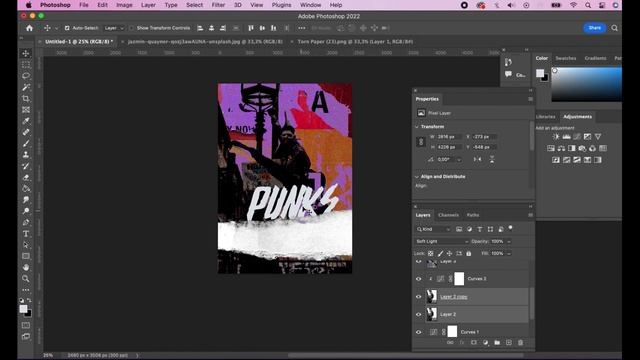640x360 pixels.
Task: Create a new layer icon
Action: coord(509,343)
